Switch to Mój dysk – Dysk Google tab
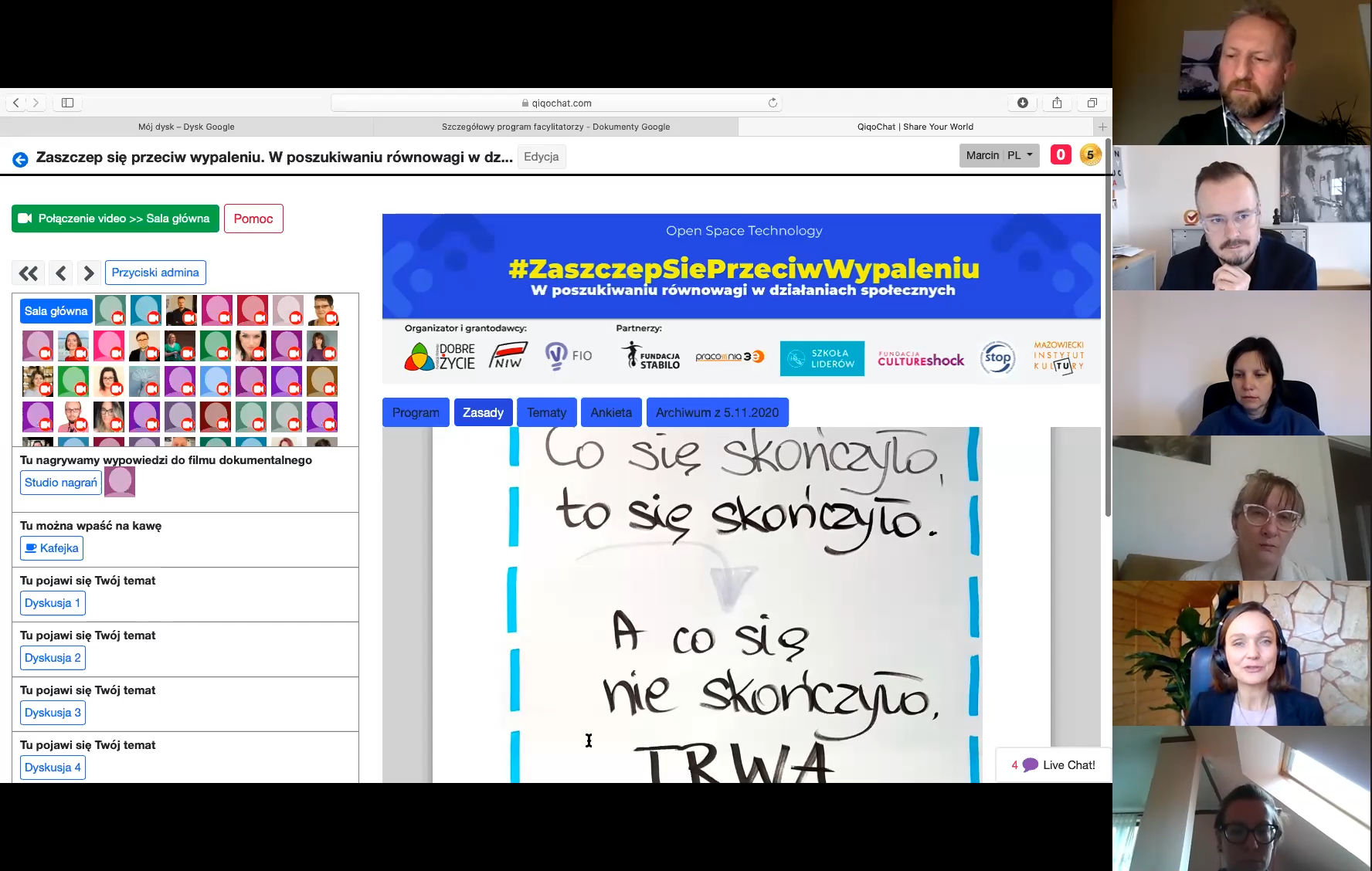Image resolution: width=1372 pixels, height=871 pixels. (186, 127)
